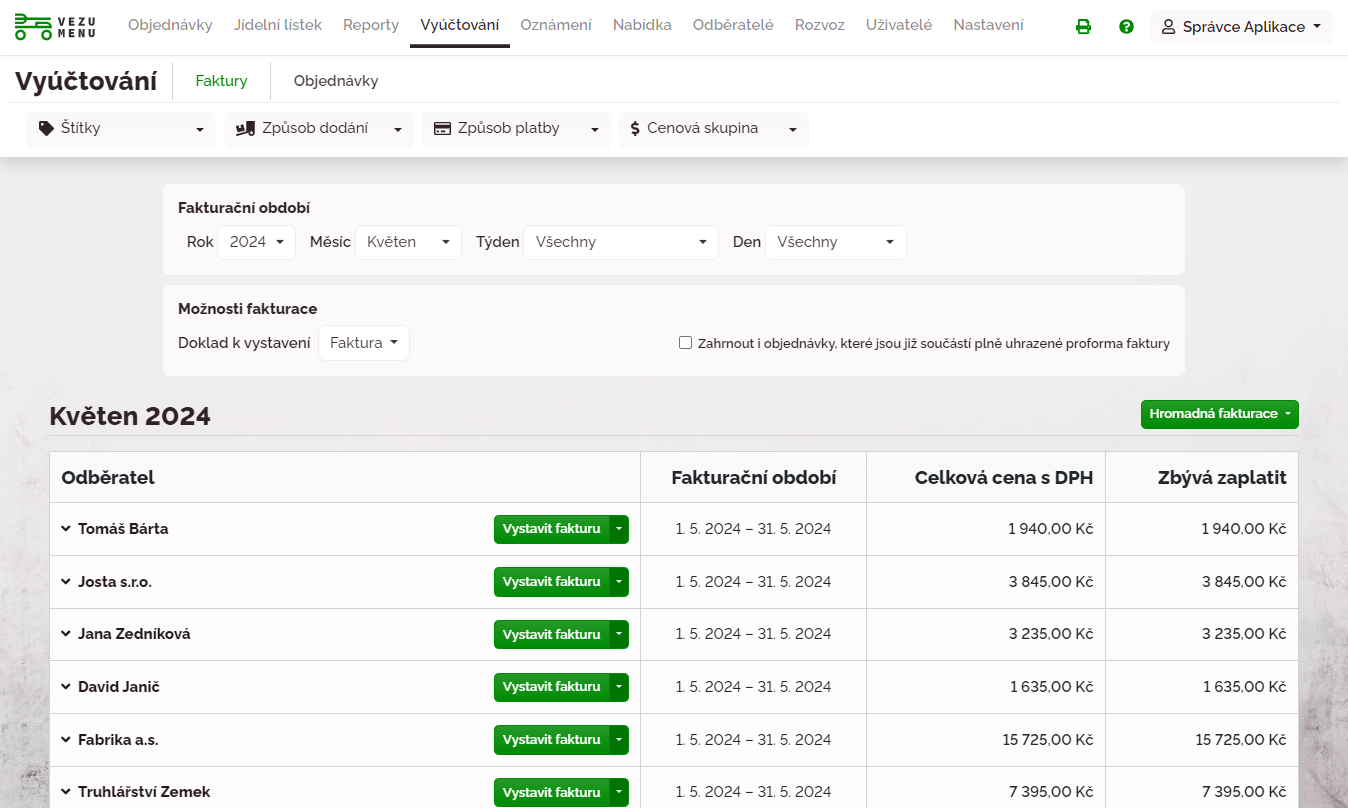
Task: Open Způsob dodání delivery filter
Action: (x=318, y=129)
